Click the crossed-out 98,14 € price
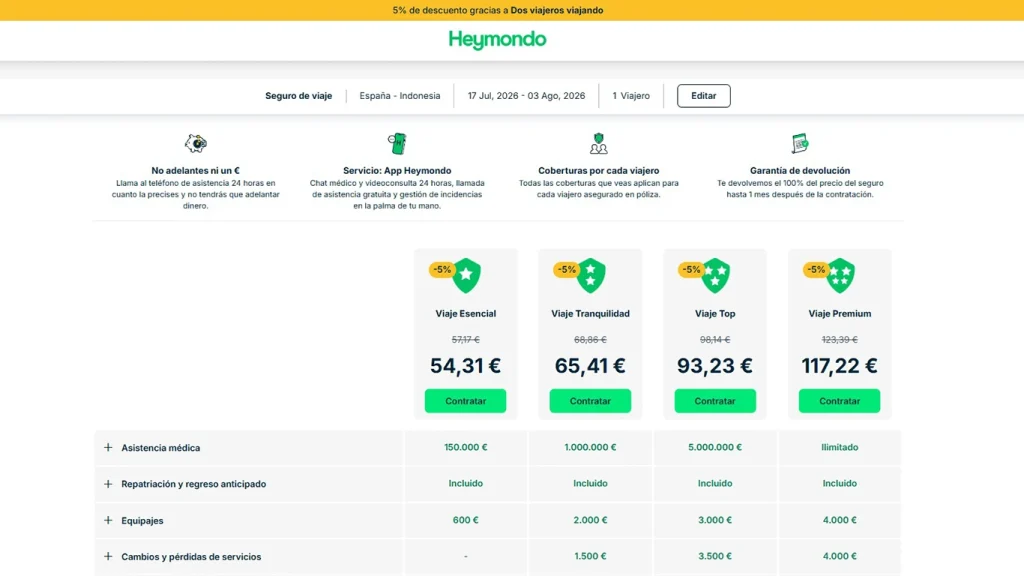Screen dimensions: 1024x576 [x=715, y=340]
